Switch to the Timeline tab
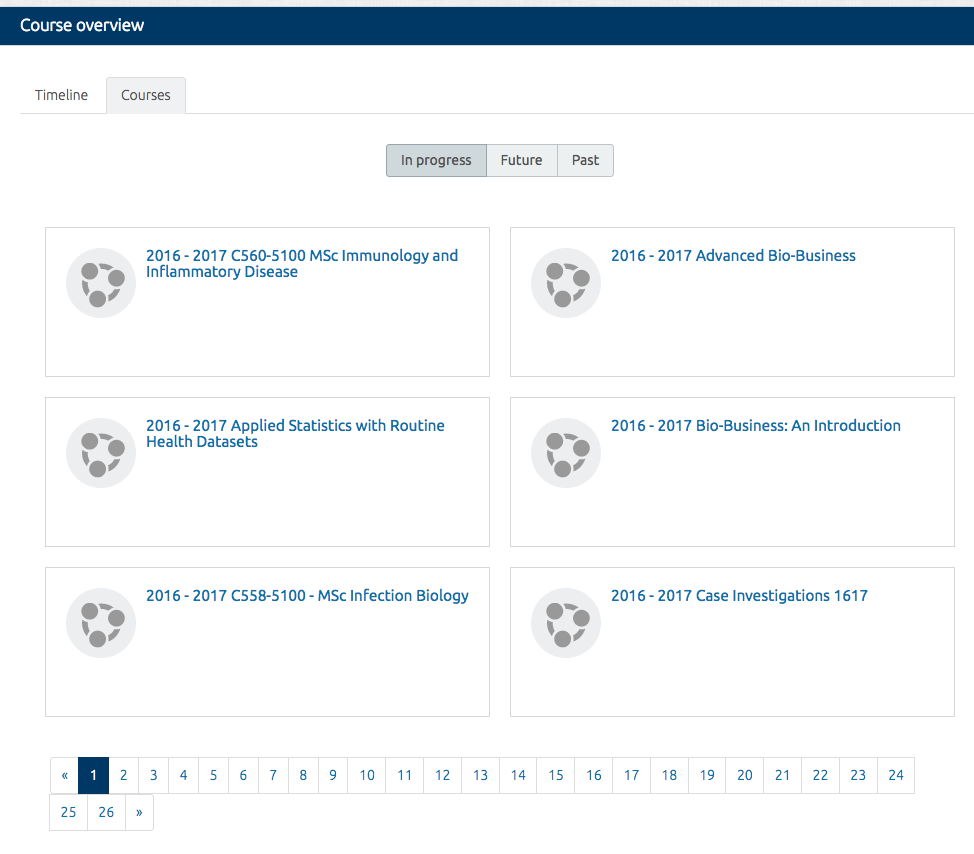 [61, 95]
